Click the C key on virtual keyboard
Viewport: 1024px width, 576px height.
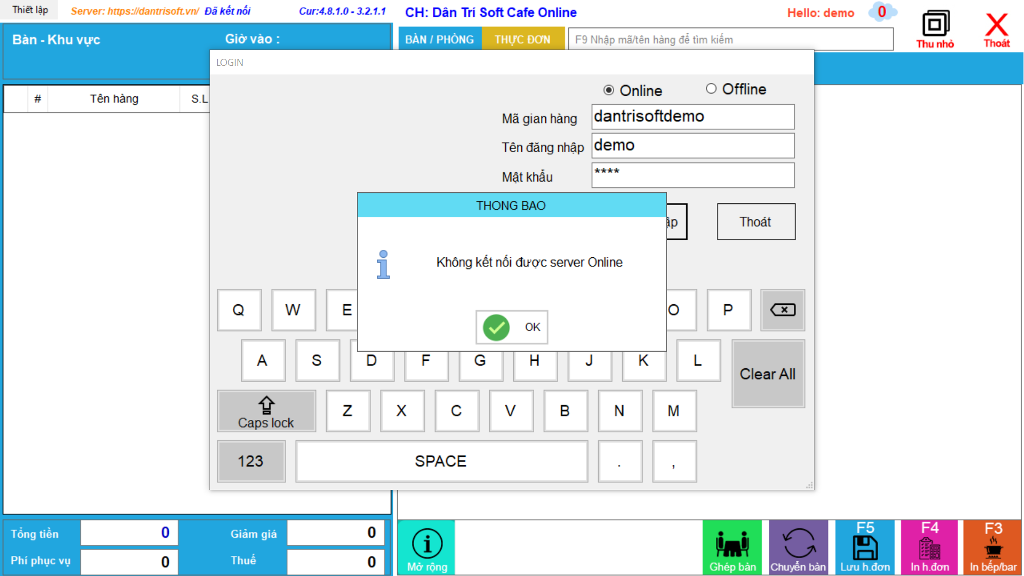pyautogui.click(x=456, y=411)
